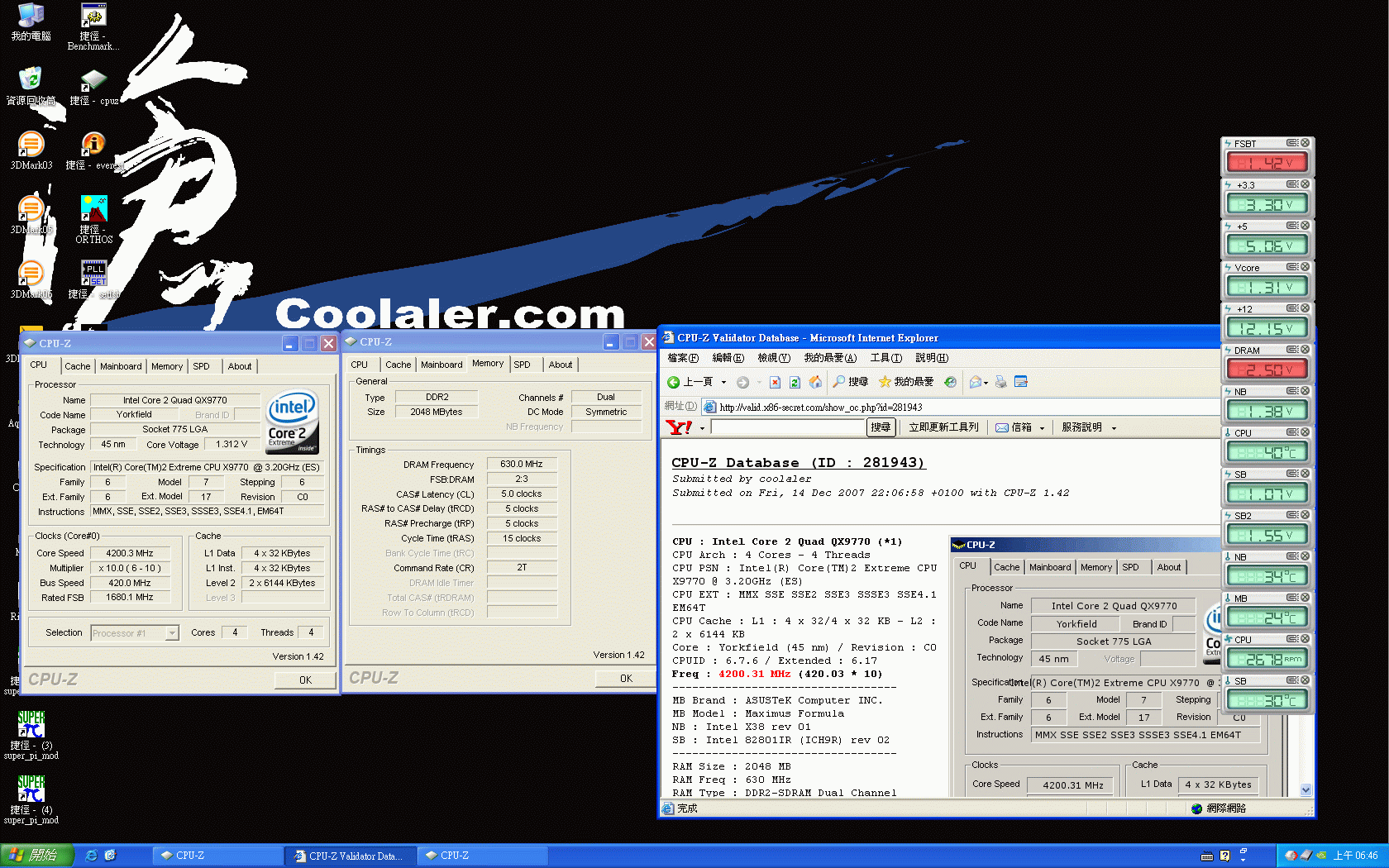Viewport: 1389px width, 868px height.
Task: Open the ORTHOS desktop shortcut
Action: (93, 219)
